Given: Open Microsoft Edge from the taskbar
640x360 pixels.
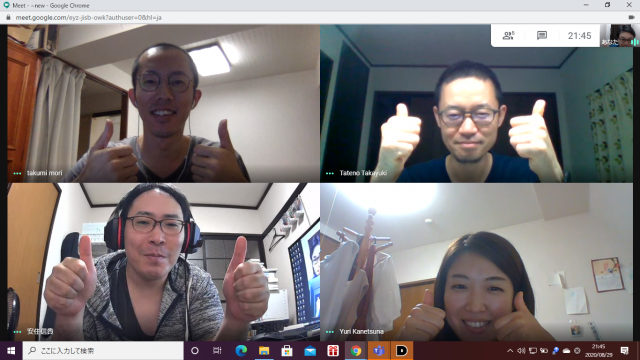Looking at the screenshot, I should coord(241,351).
